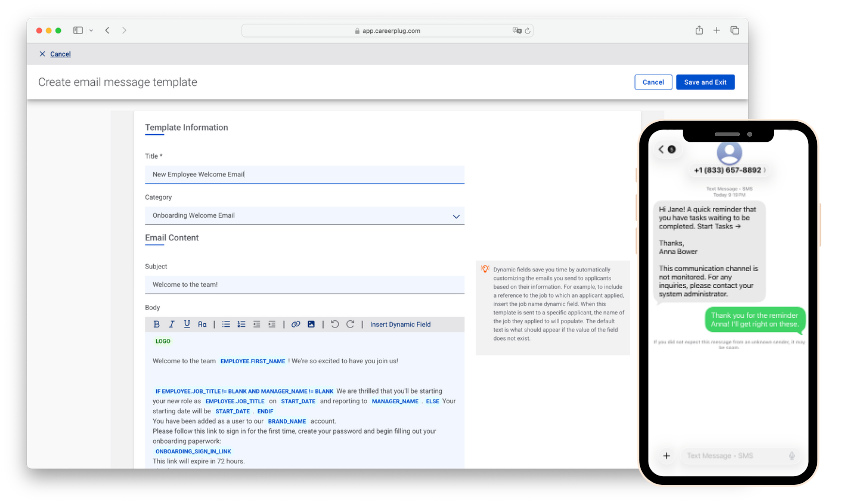The image size is (864, 504).
Task: Click the MANAGER_NAME tag after 'reporting to'
Action: click(x=395, y=402)
